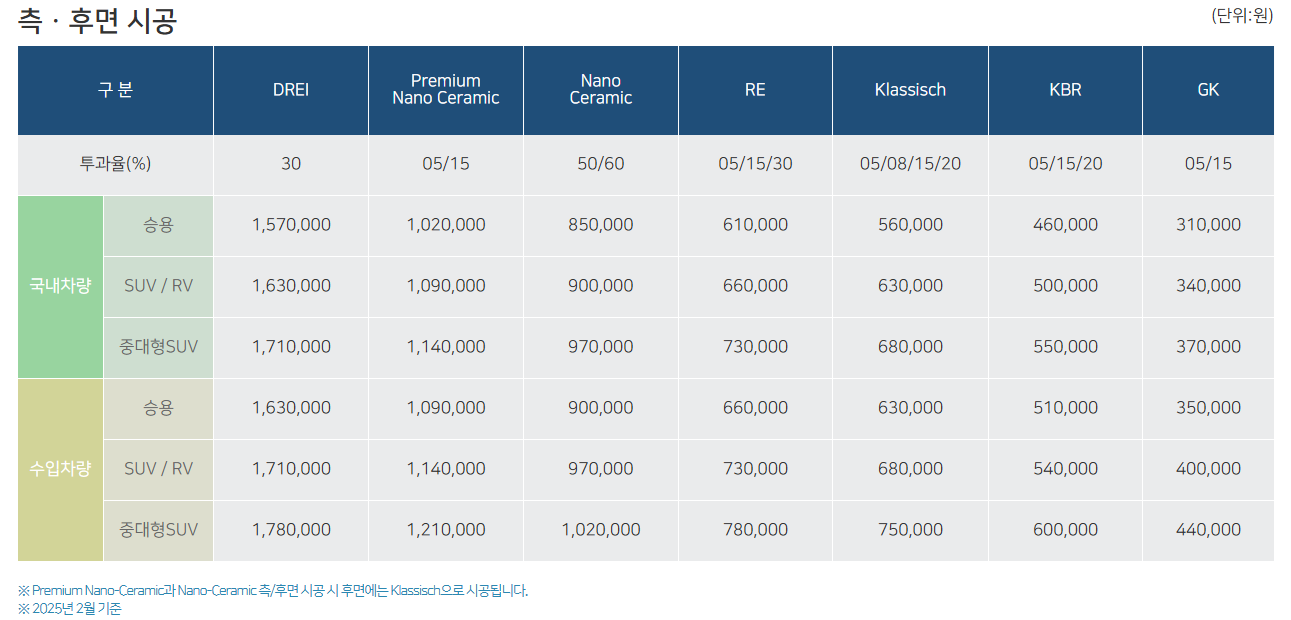Click the KBR price '600,000'
Viewport: 1291px width, 620px height.
click(1065, 530)
